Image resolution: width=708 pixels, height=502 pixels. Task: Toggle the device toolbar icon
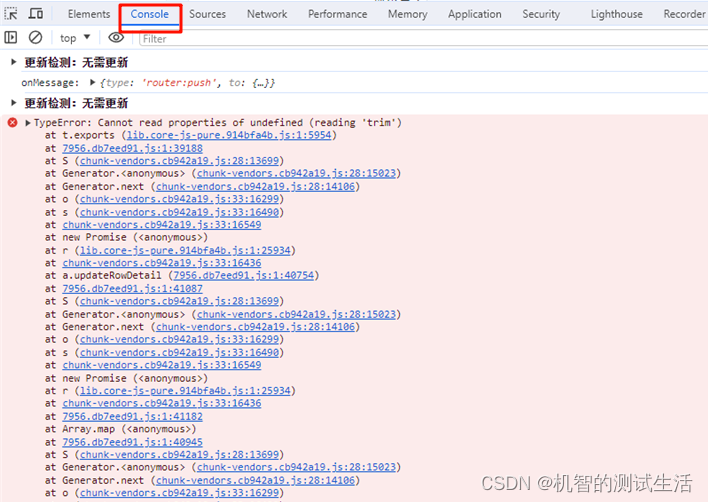point(36,14)
